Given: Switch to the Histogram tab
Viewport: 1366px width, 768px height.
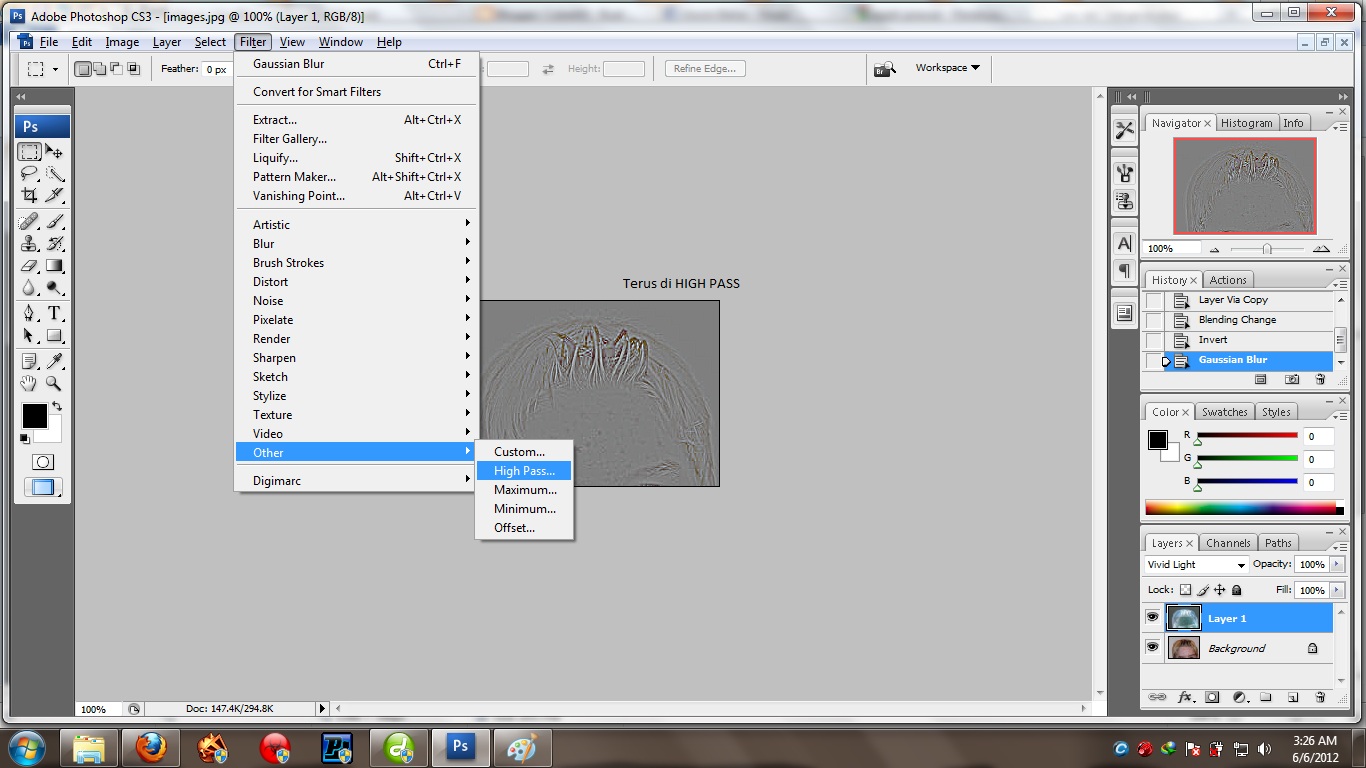Looking at the screenshot, I should point(1246,123).
